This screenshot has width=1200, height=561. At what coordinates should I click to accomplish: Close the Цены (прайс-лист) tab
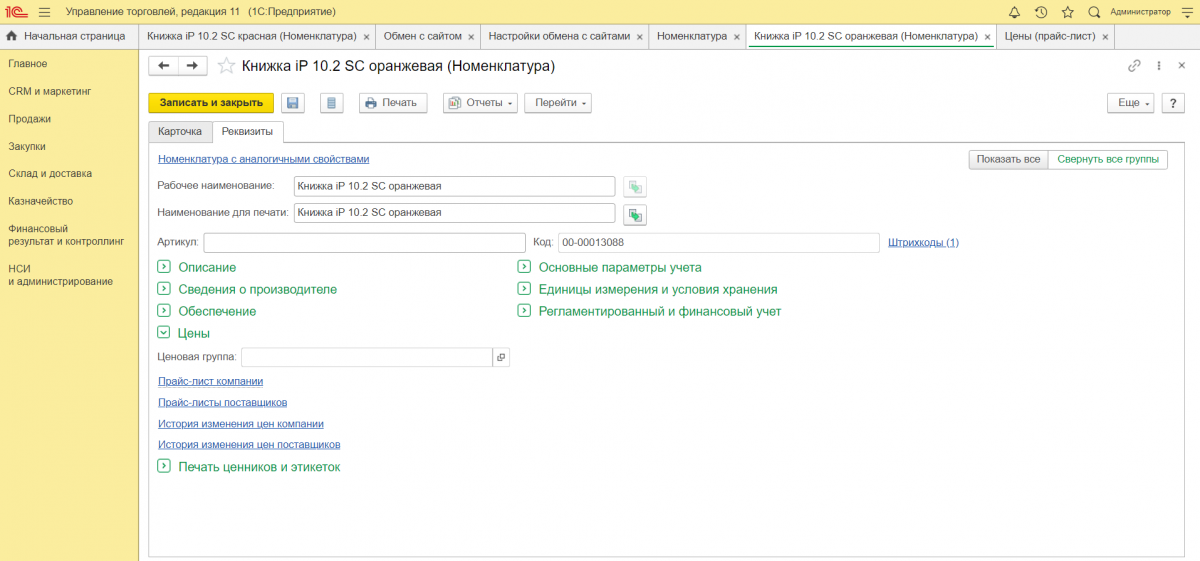pos(1105,36)
